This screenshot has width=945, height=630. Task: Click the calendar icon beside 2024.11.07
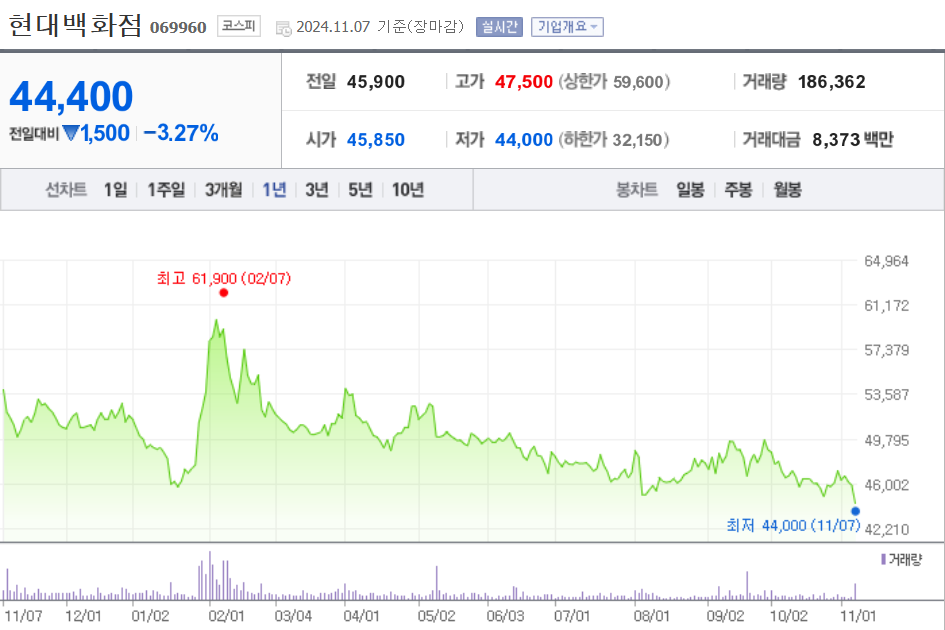point(283,28)
